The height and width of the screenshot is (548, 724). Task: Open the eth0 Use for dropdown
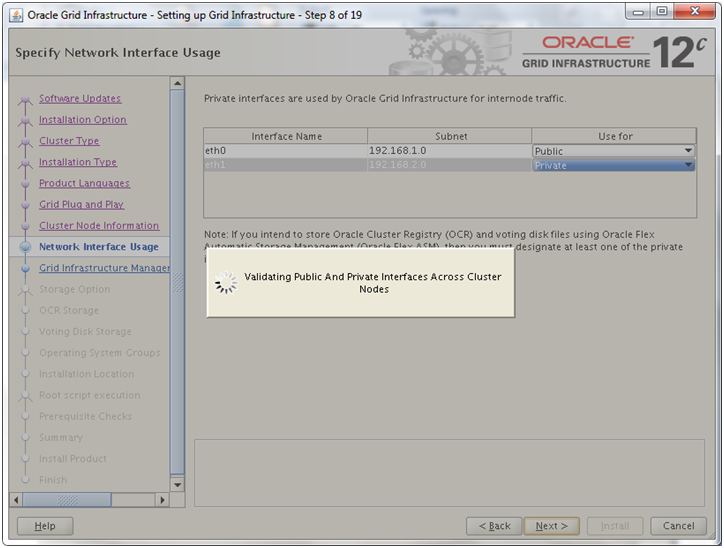click(x=614, y=151)
